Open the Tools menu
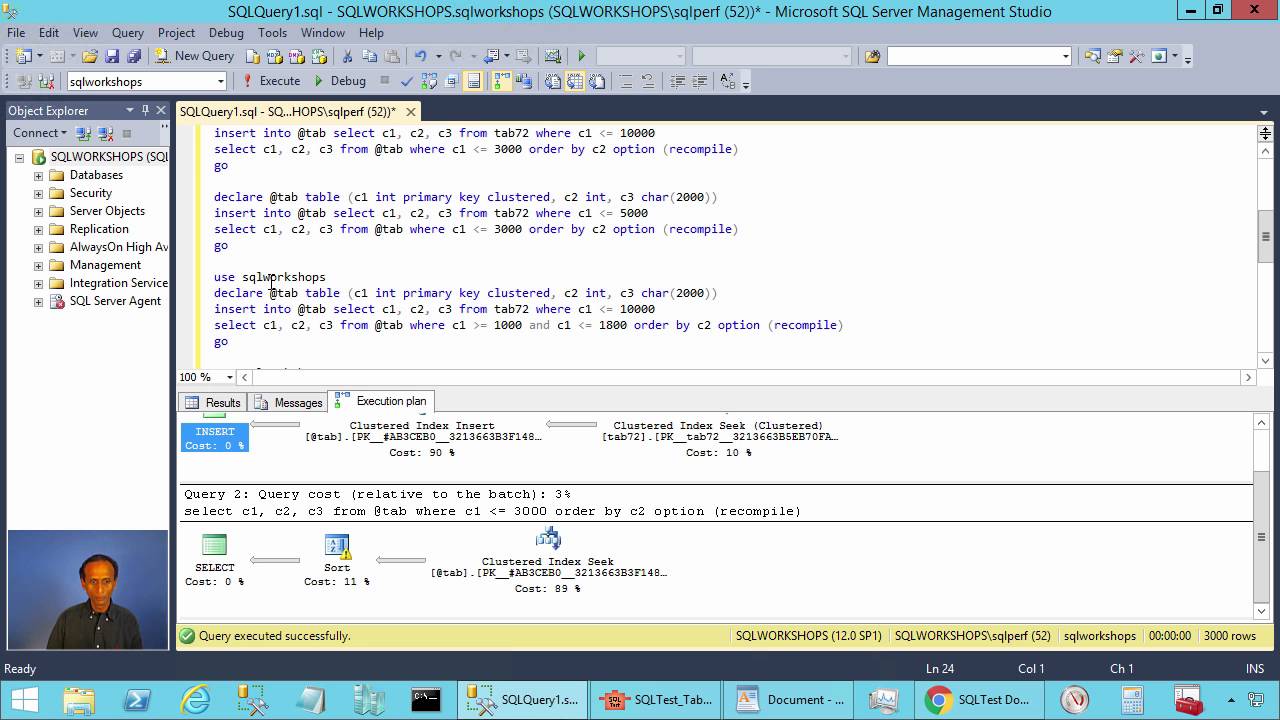1280x720 pixels. tap(272, 33)
